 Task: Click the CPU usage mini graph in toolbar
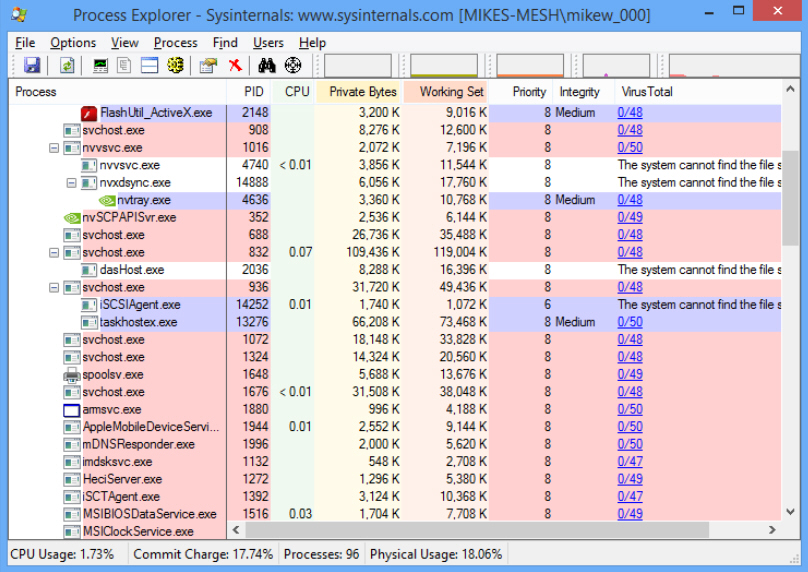pyautogui.click(x=357, y=65)
